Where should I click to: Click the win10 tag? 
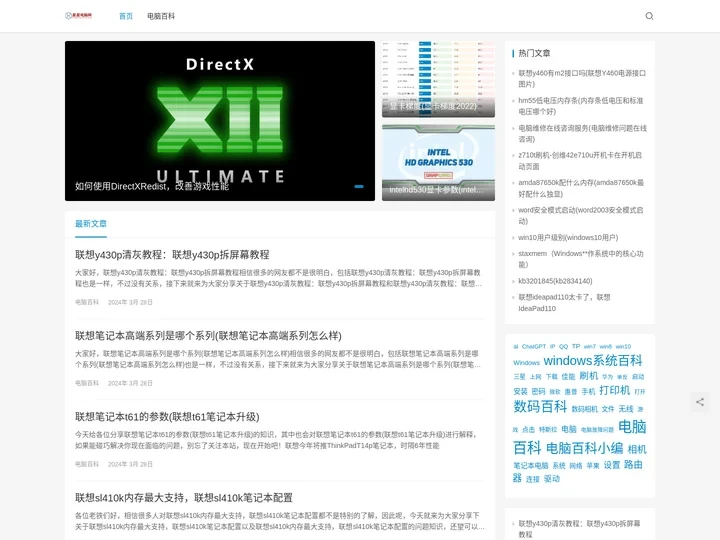623,347
